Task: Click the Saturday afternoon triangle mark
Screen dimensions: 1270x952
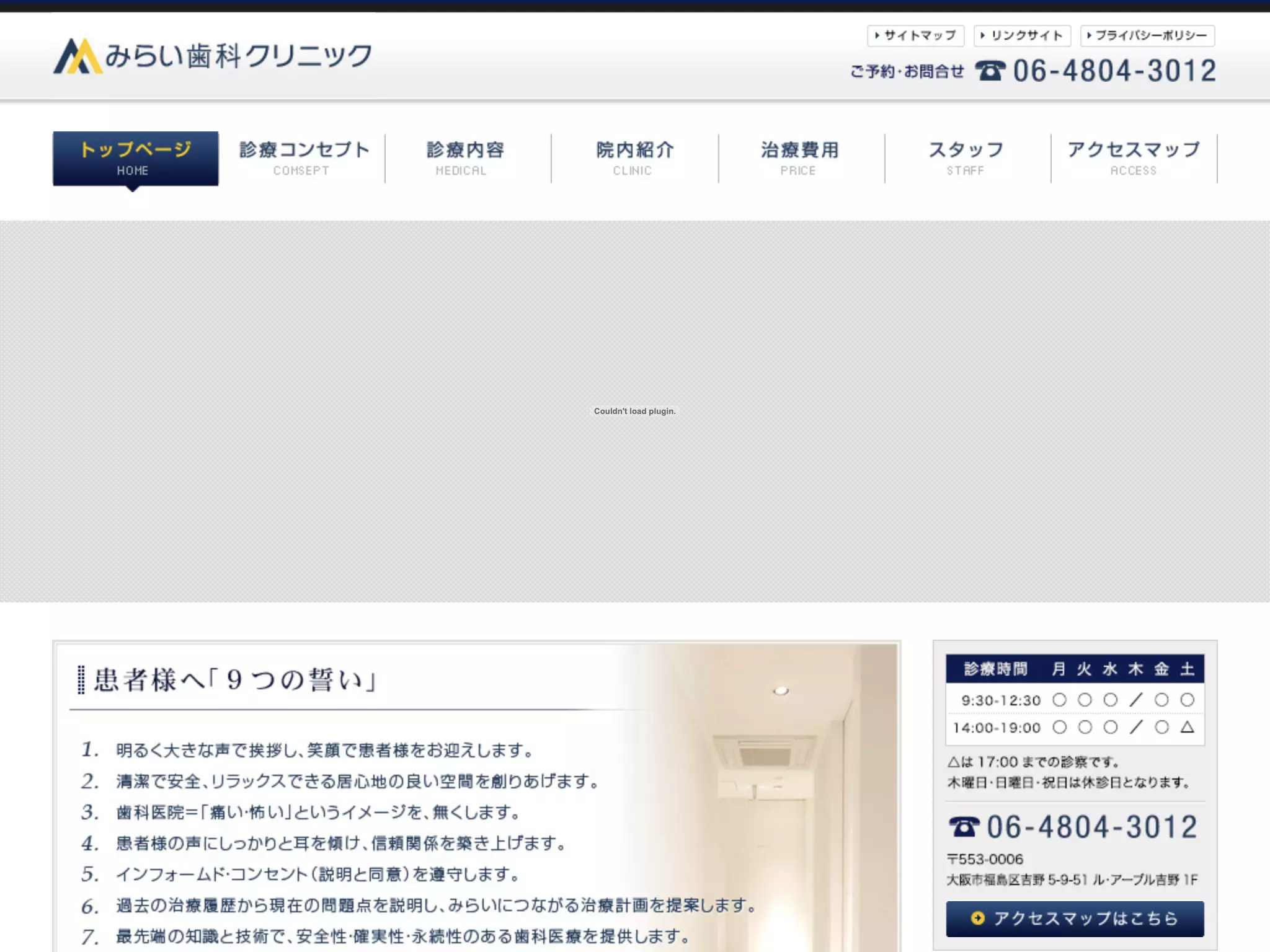Action: tap(1187, 727)
